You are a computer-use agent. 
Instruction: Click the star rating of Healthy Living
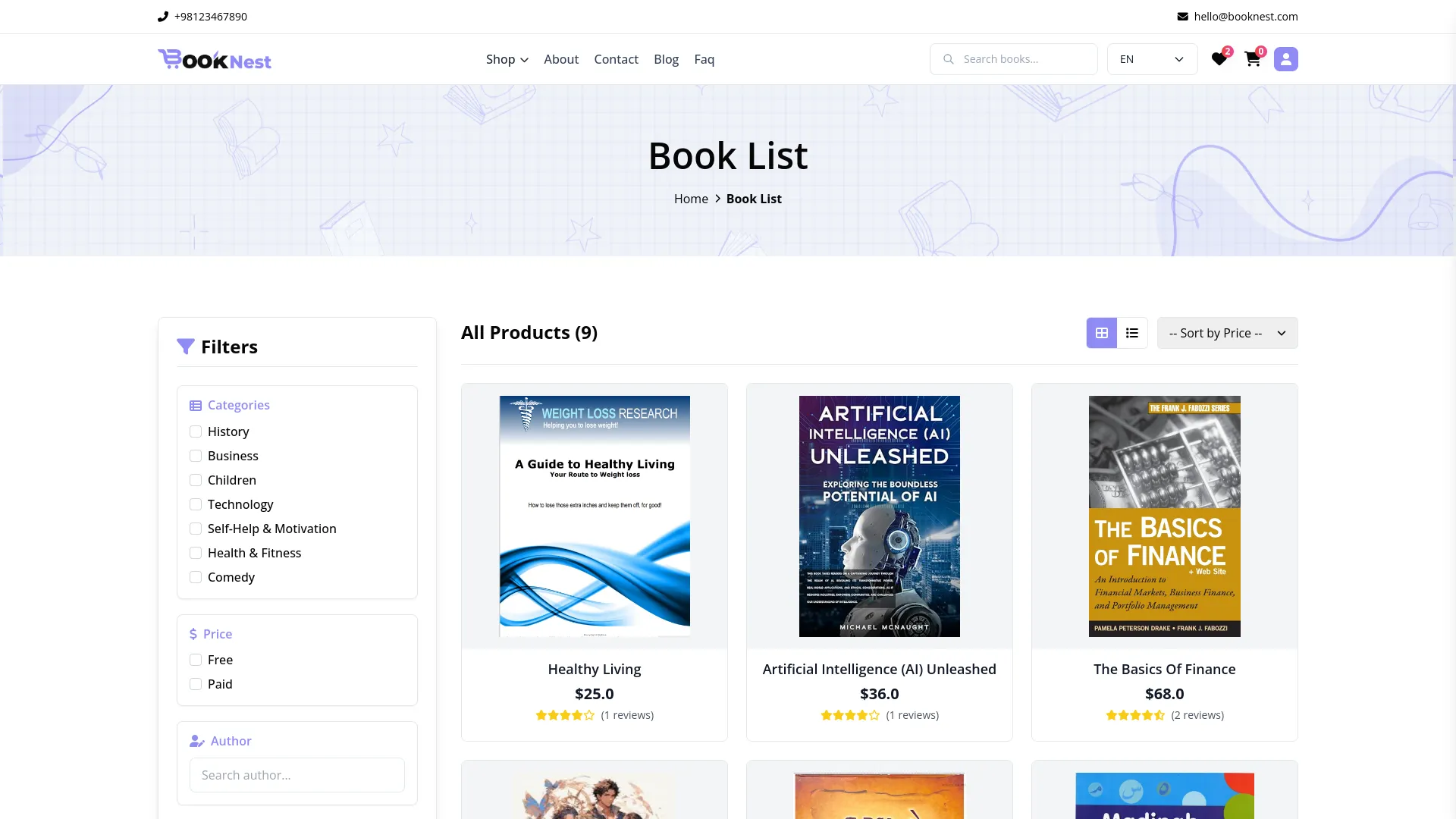pos(565,714)
